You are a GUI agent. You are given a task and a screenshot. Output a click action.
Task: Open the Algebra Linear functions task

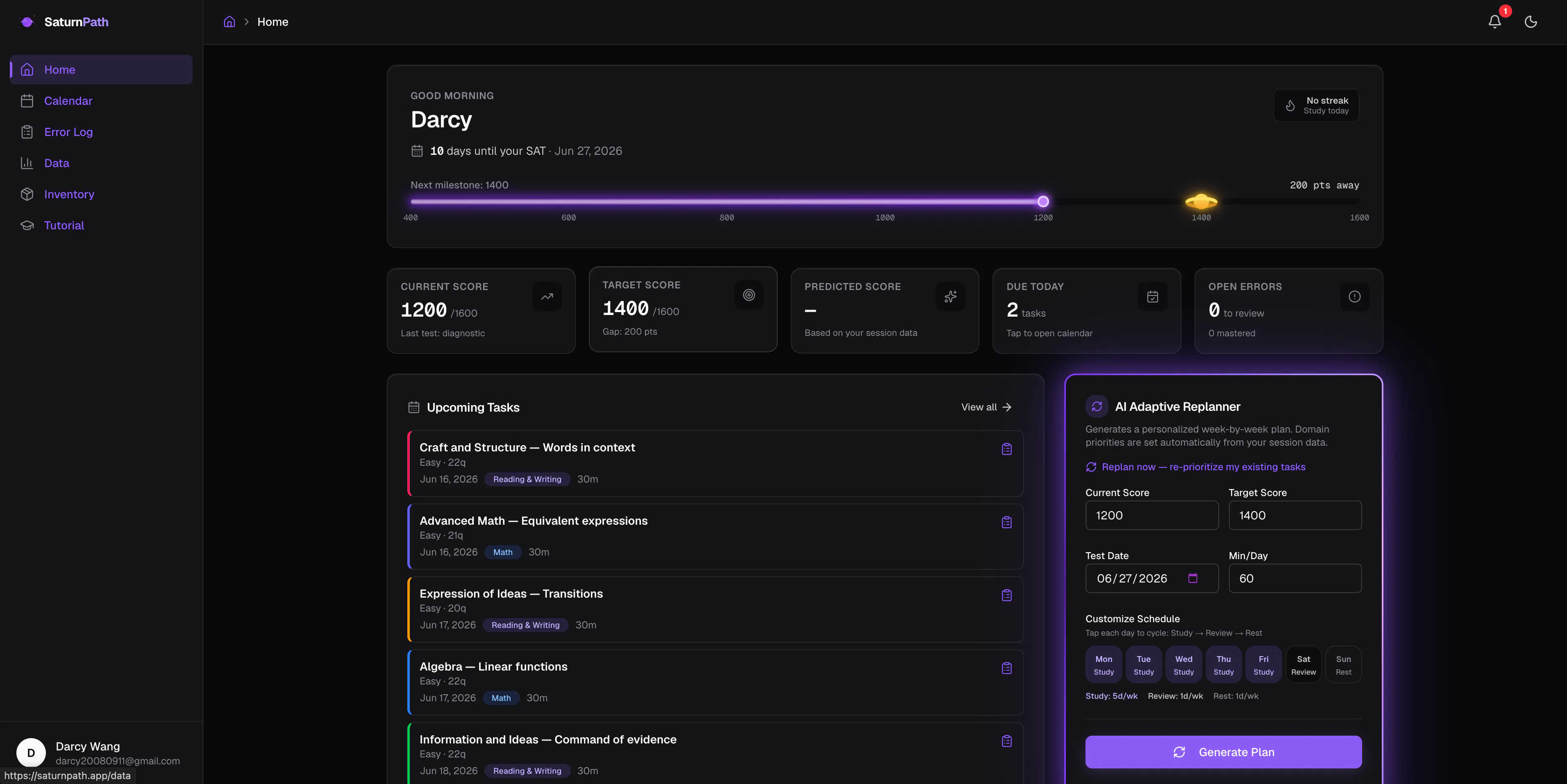pos(715,682)
